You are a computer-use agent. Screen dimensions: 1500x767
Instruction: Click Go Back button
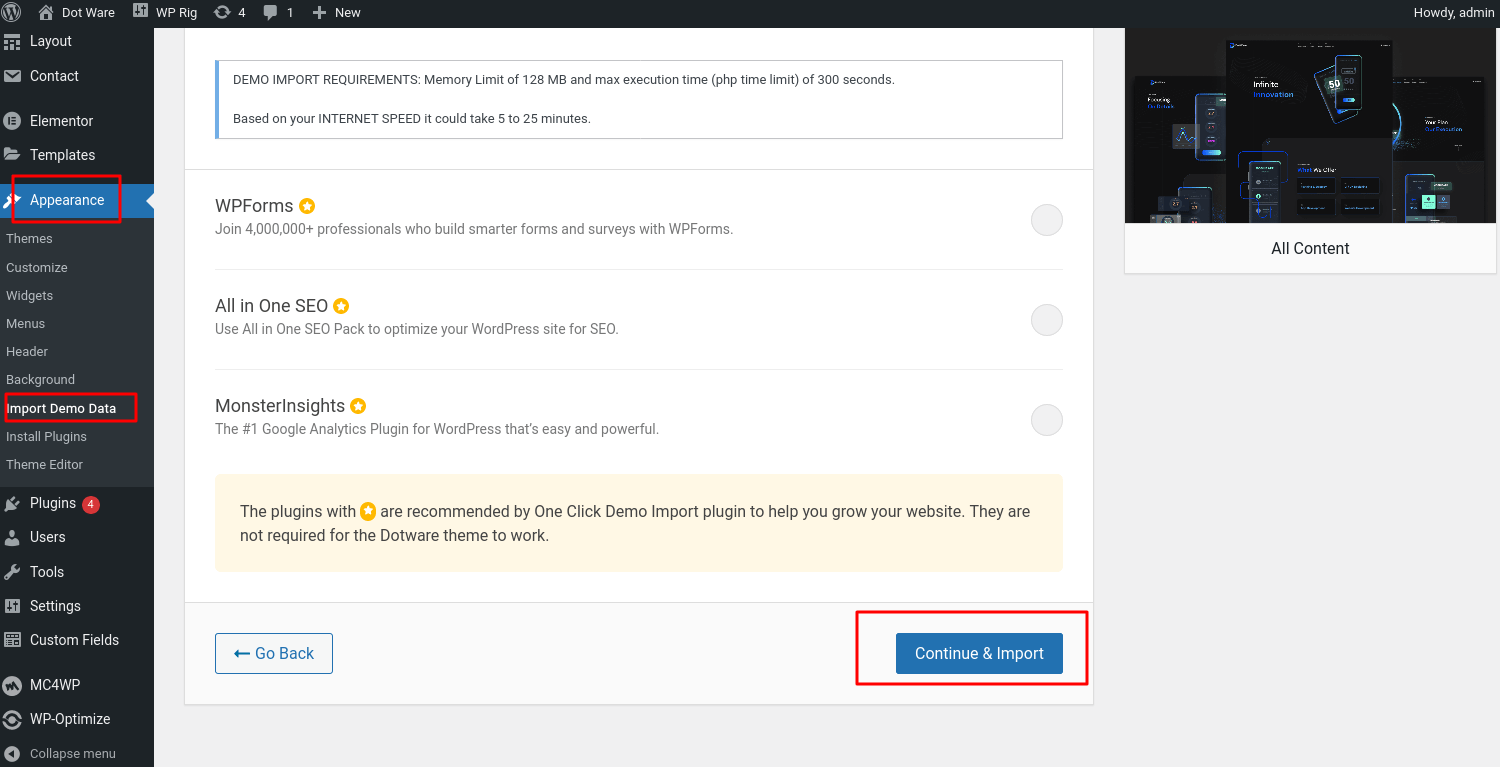[274, 653]
